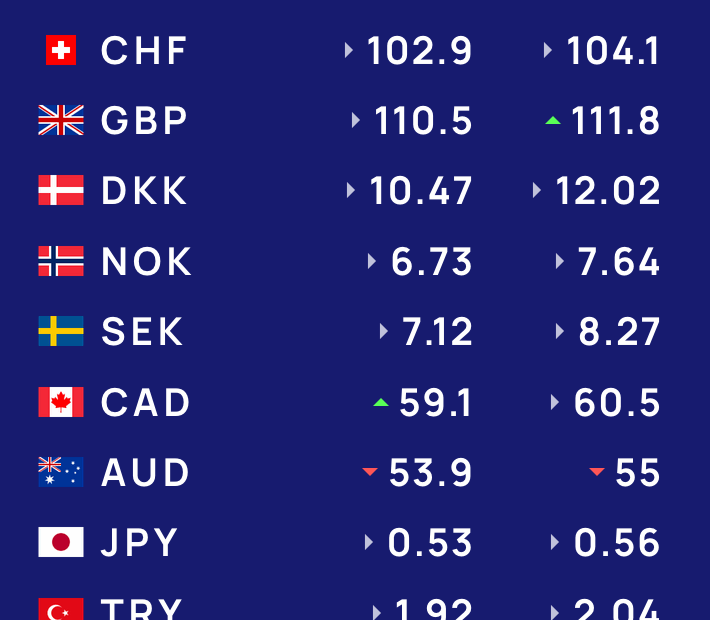
Task: Click the red down arrow beside 55
Action: 597,472
